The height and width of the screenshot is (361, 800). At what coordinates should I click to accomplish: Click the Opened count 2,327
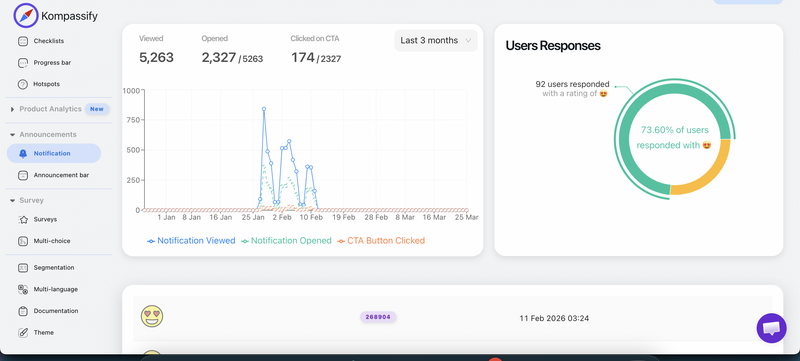click(218, 58)
